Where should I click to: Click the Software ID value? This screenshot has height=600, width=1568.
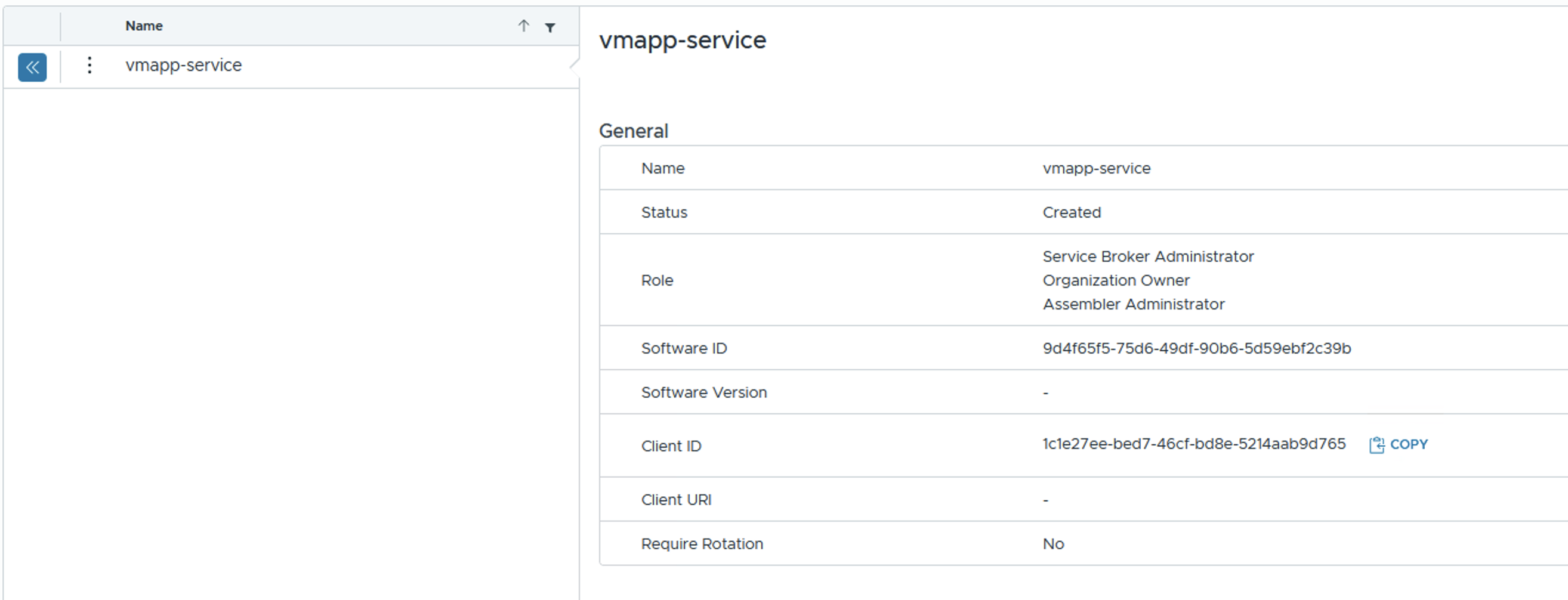point(1196,348)
